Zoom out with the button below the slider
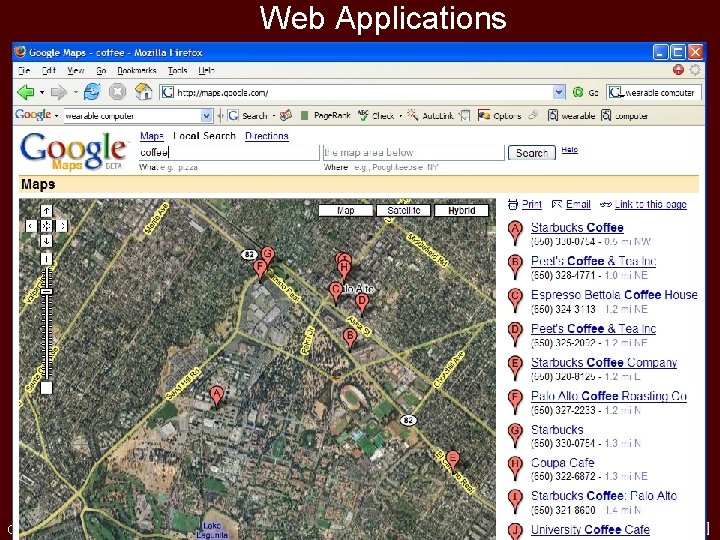This screenshot has height=540, width=720. click(46, 388)
